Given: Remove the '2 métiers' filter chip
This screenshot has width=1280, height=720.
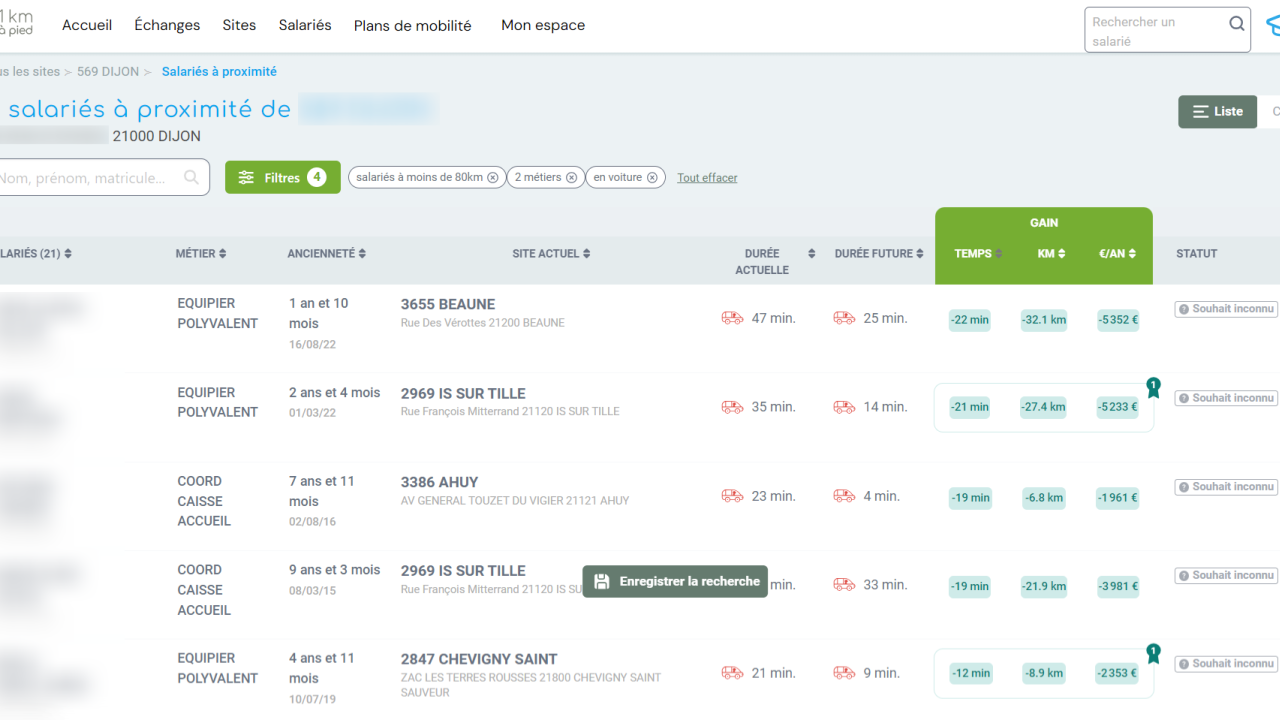Looking at the screenshot, I should [x=571, y=178].
